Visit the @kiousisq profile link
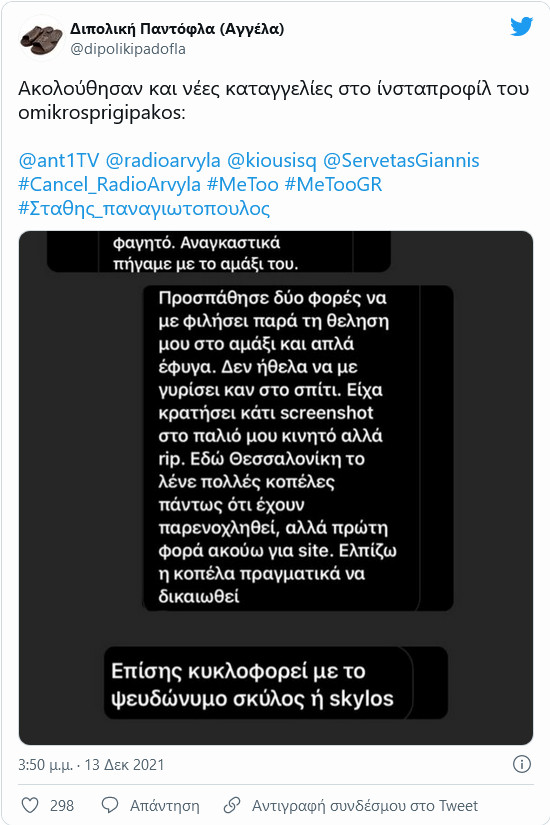 pos(271,160)
